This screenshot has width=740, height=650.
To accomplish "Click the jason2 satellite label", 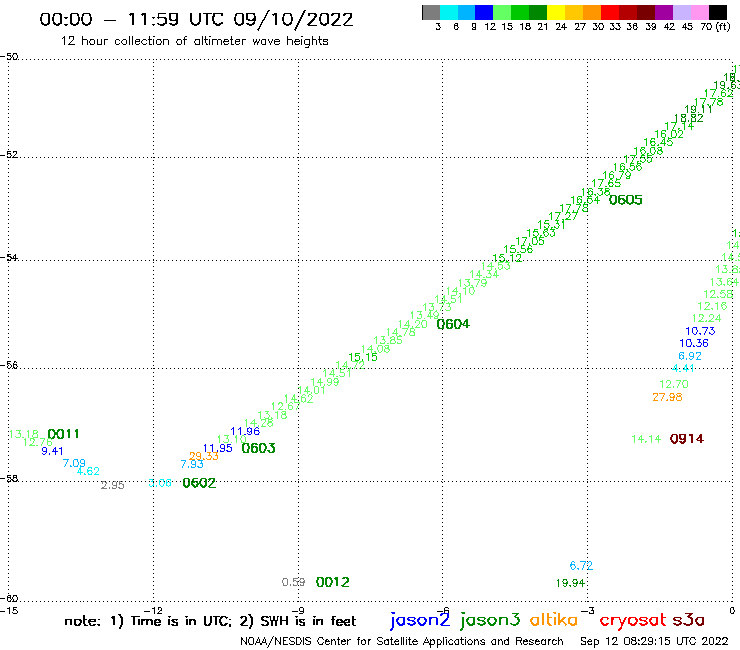I will click(420, 620).
